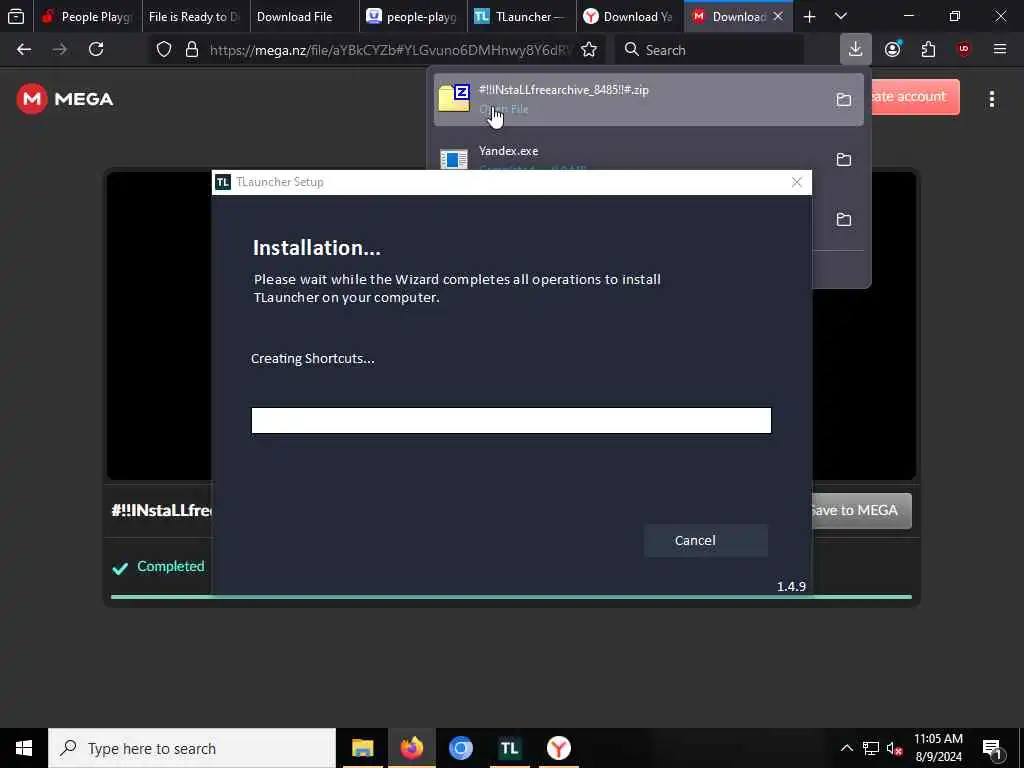Open Firefox View icon at tab strip start

pos(16,16)
